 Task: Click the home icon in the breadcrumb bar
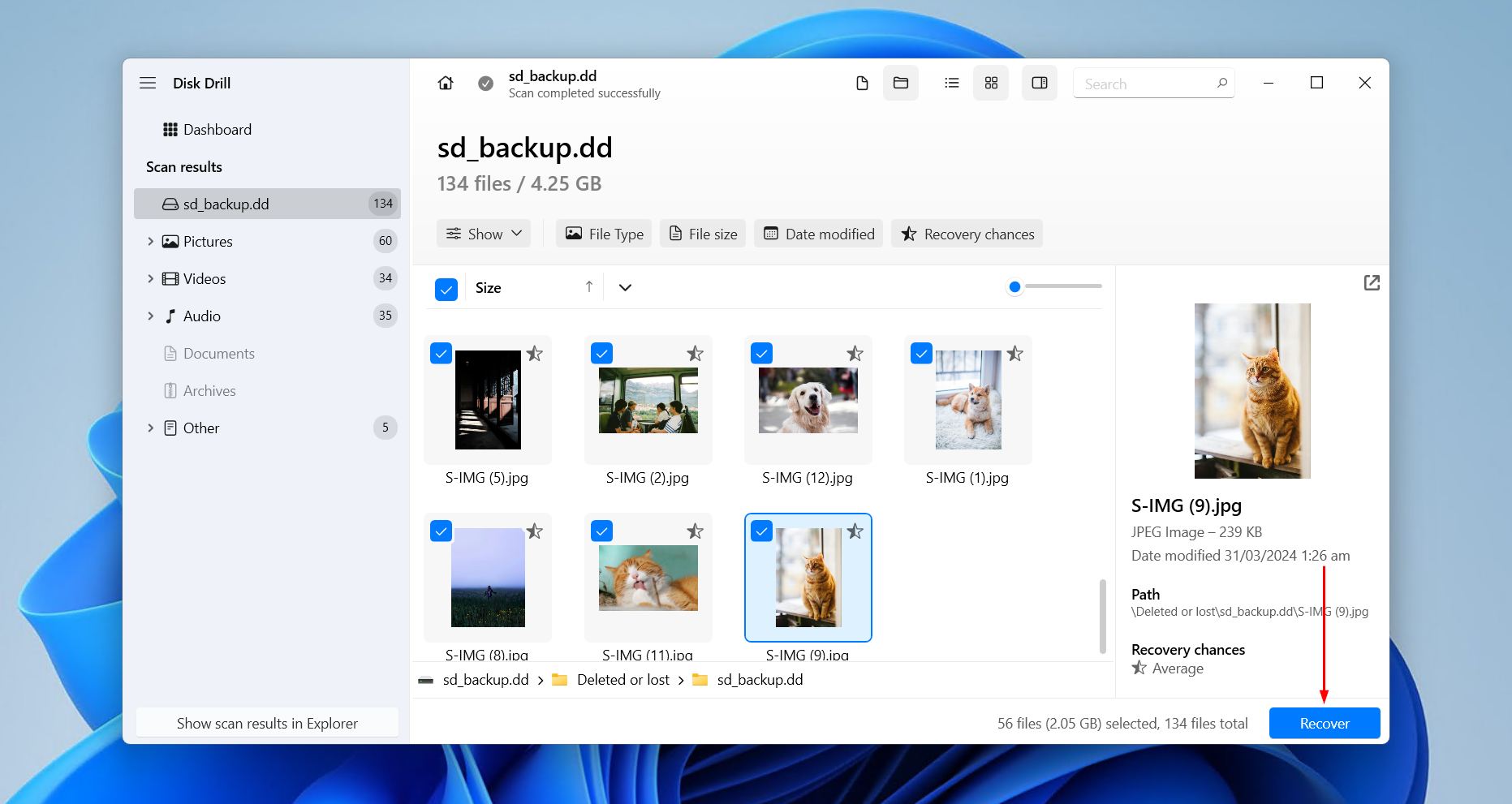pos(445,83)
